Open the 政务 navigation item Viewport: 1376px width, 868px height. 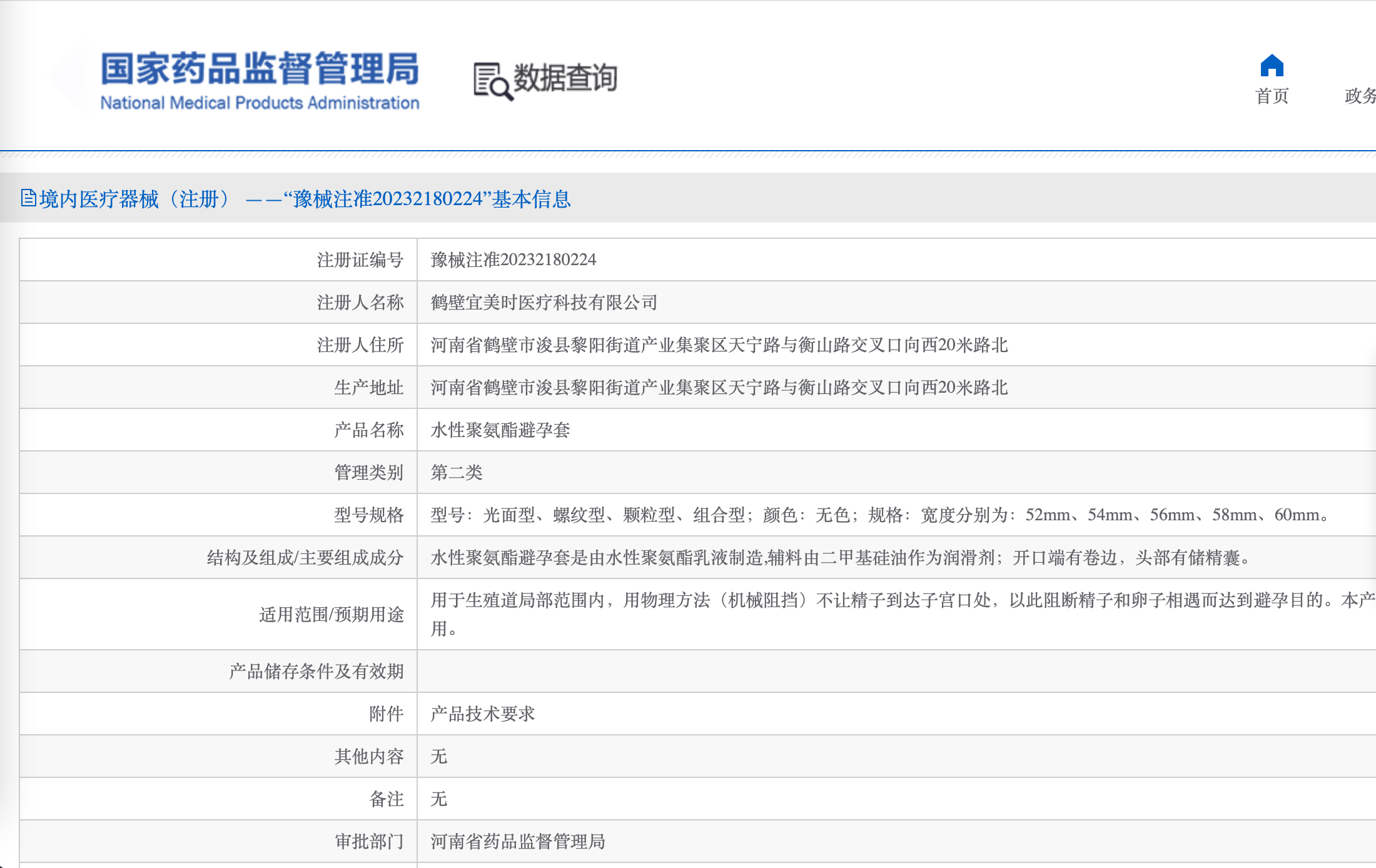click(x=1360, y=96)
